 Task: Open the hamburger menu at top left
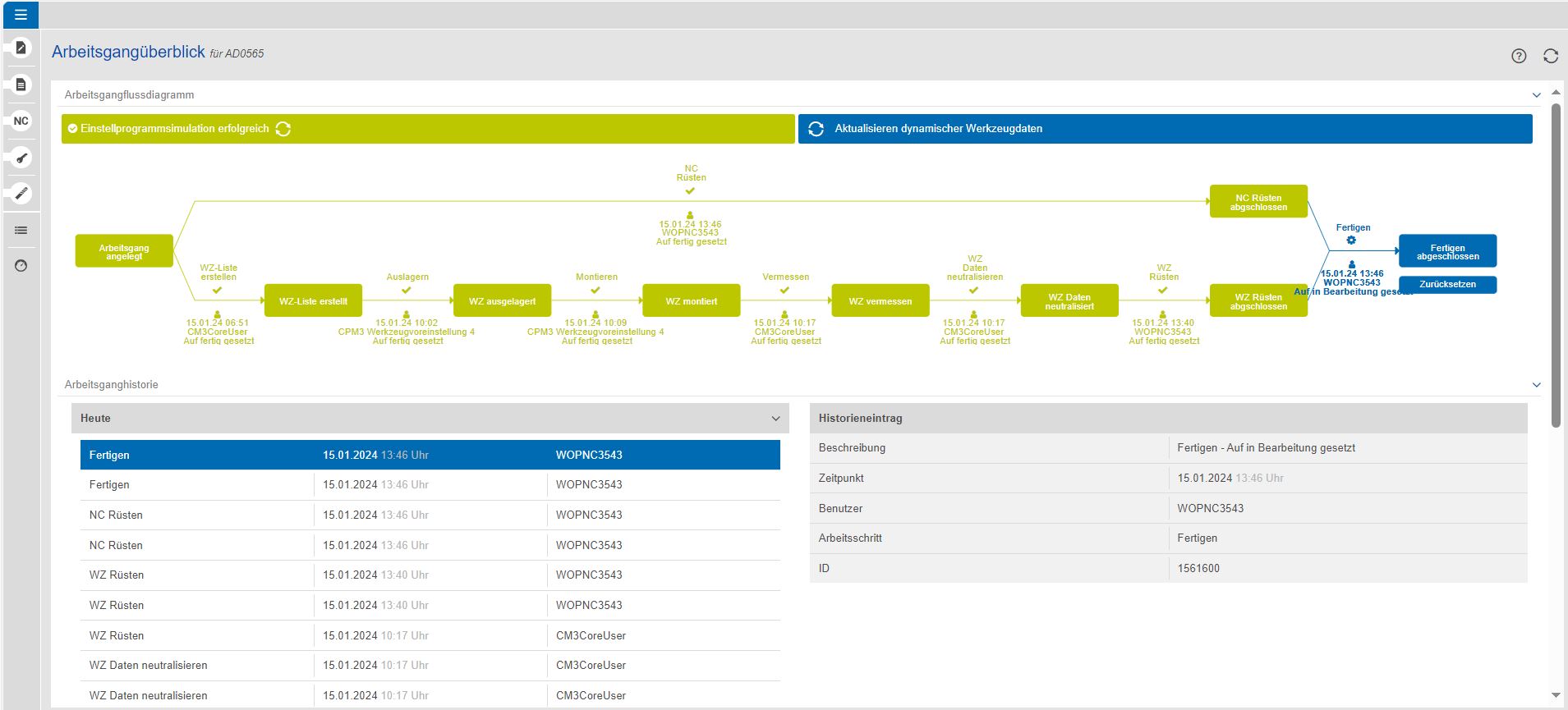[21, 15]
